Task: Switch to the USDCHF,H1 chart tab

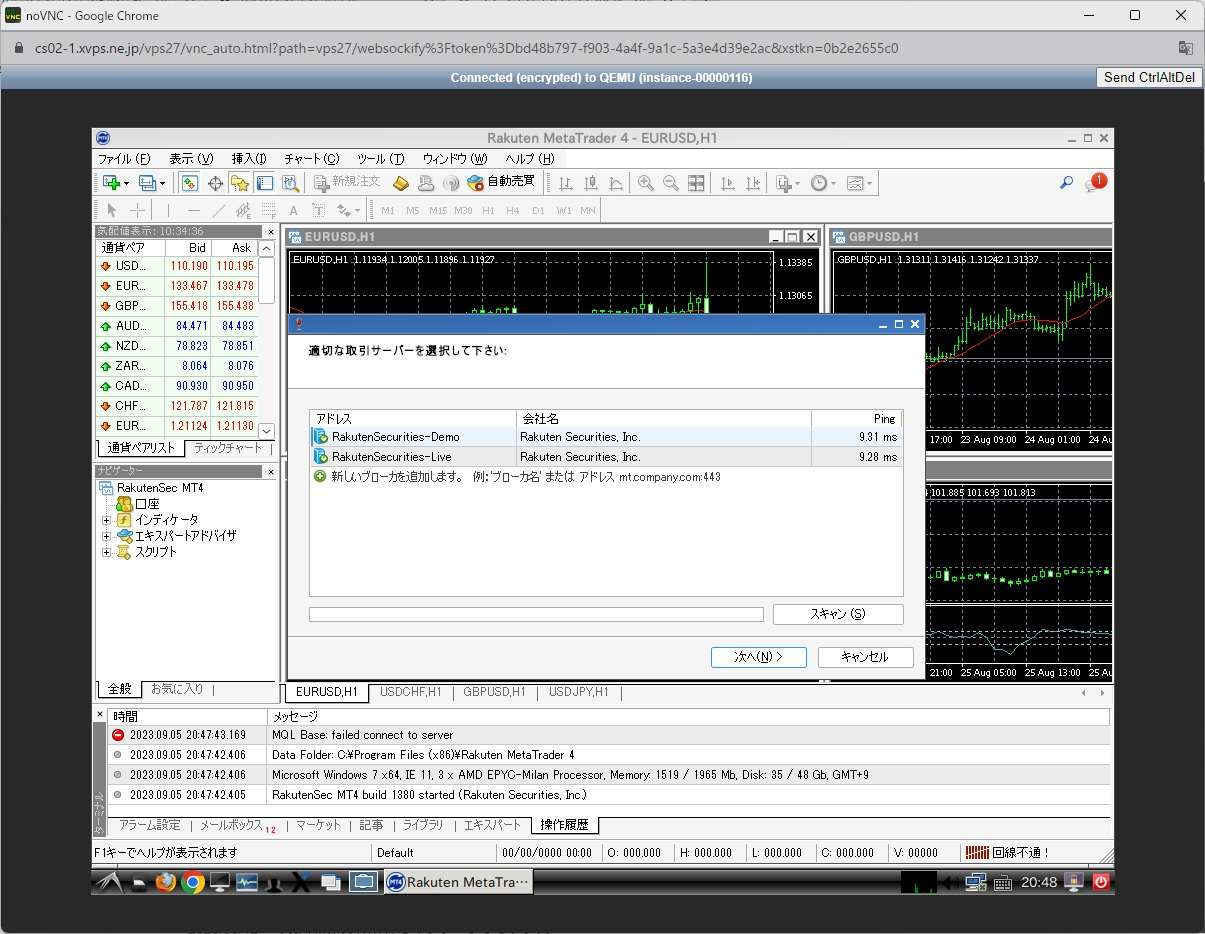Action: [x=411, y=692]
